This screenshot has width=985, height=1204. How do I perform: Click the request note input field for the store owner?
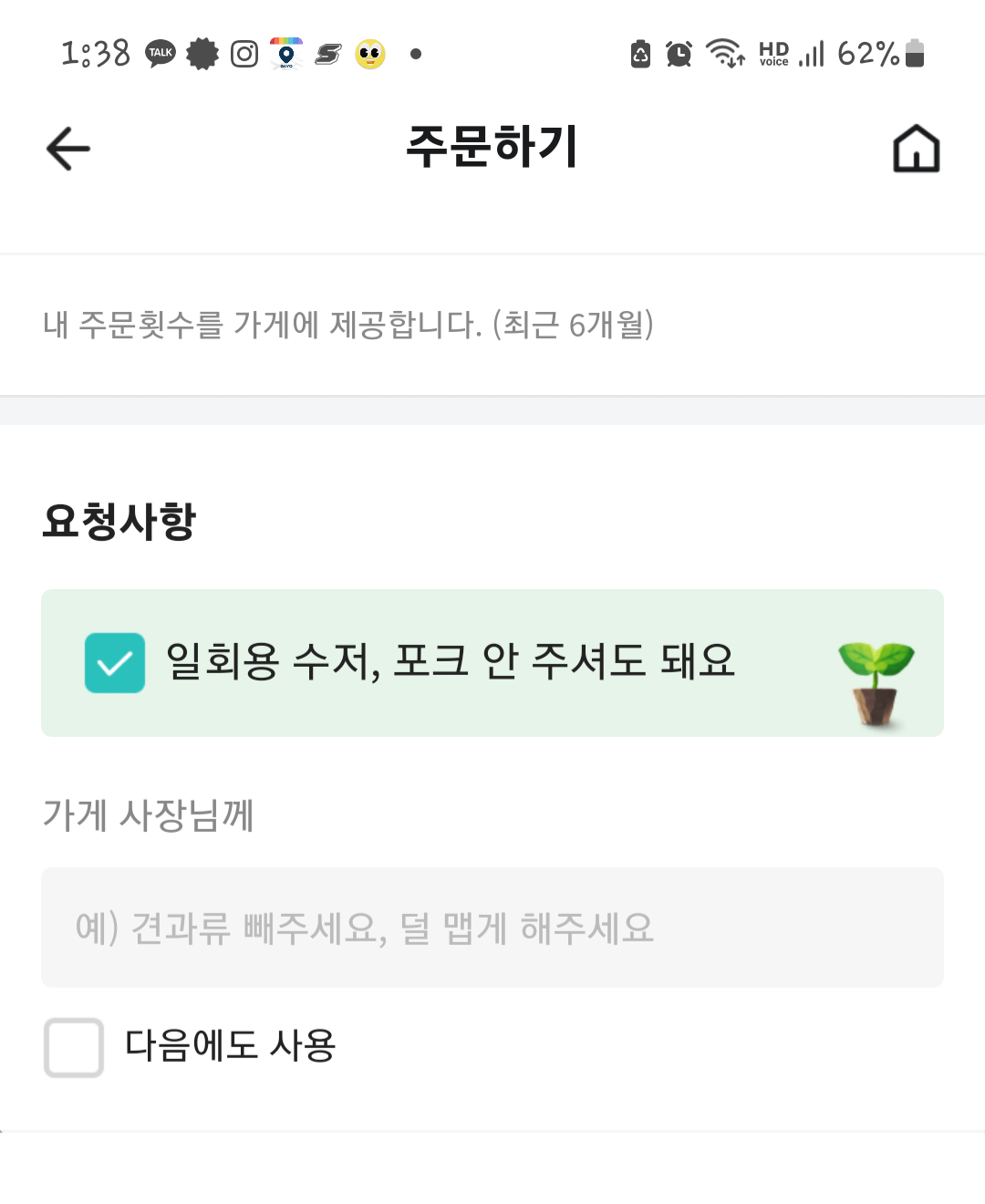(493, 928)
